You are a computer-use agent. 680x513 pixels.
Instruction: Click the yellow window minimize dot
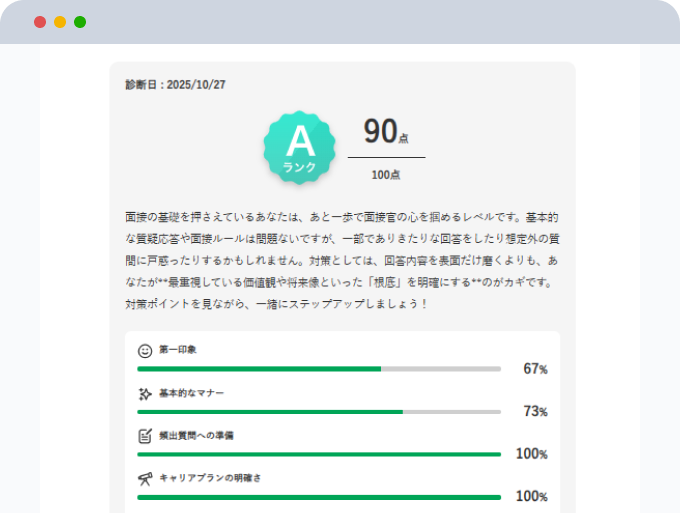[x=60, y=22]
